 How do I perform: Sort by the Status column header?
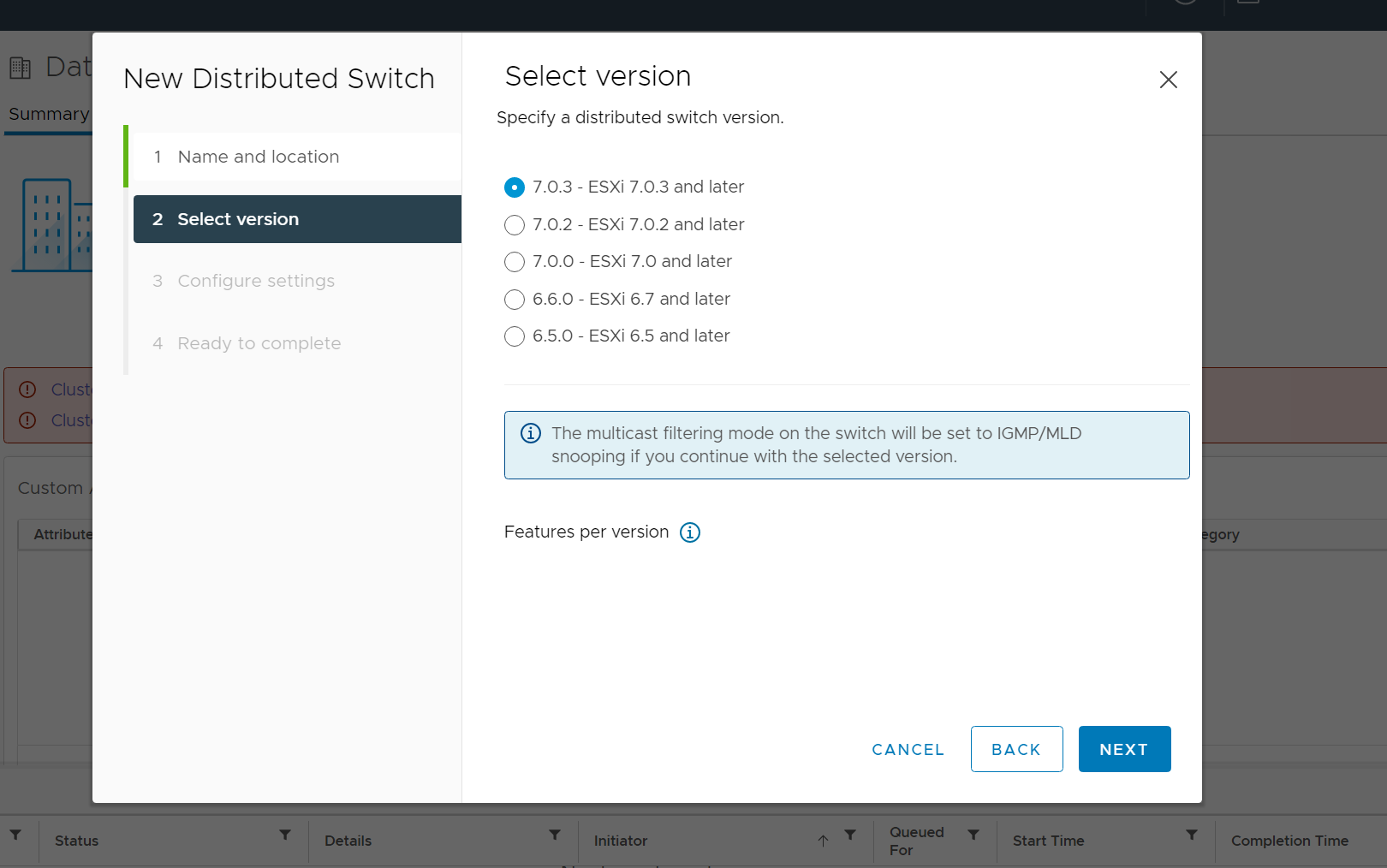pos(76,841)
